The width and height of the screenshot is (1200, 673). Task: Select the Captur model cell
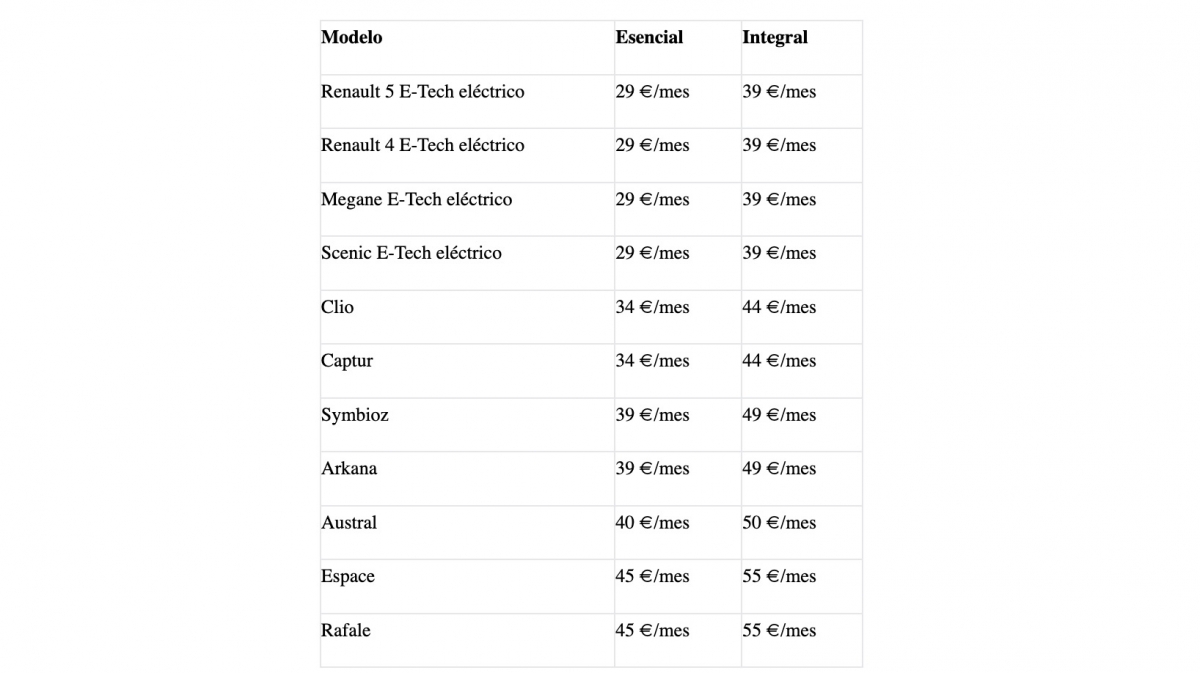click(x=347, y=361)
